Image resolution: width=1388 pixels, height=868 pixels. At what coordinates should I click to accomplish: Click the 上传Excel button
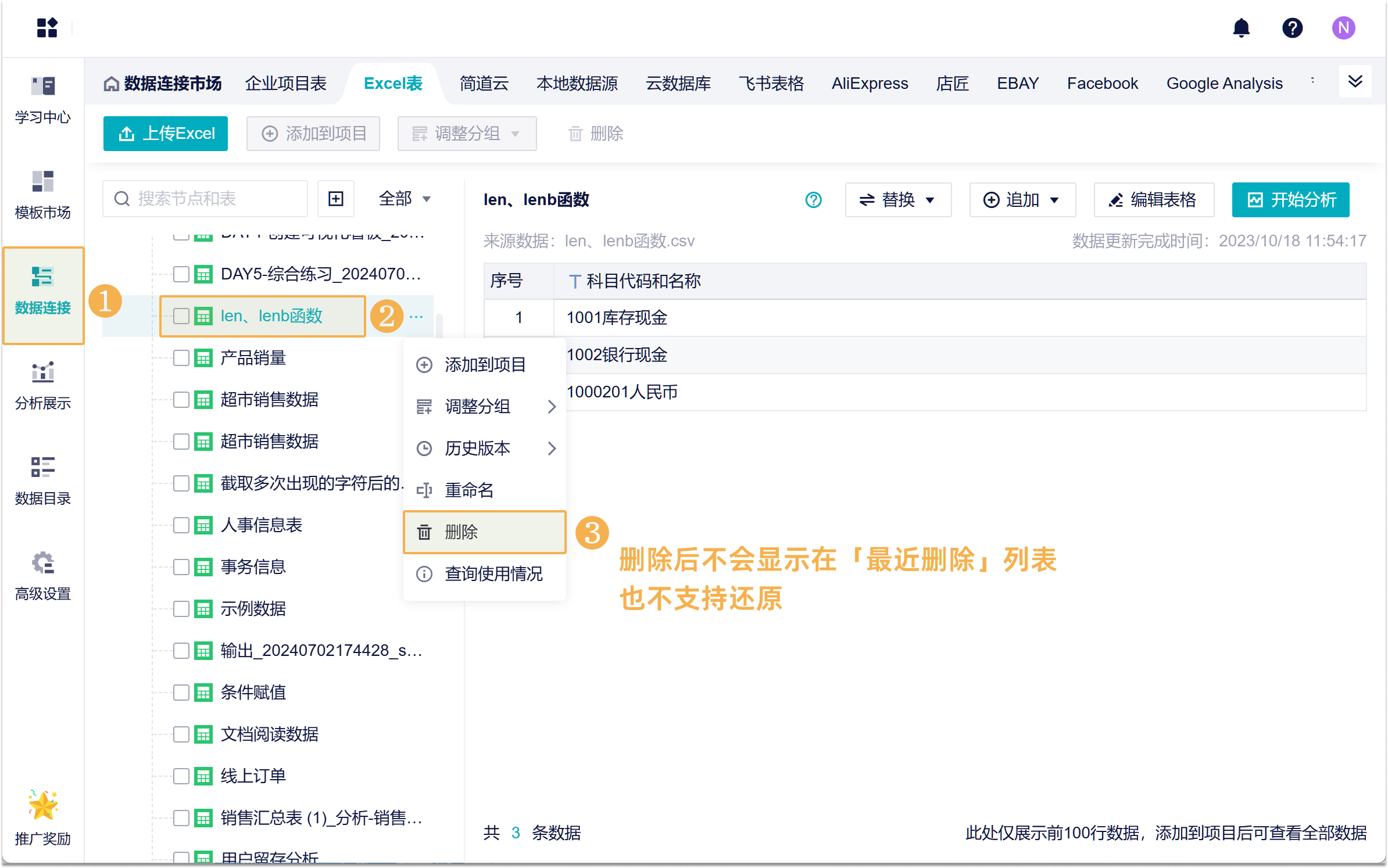coord(166,134)
